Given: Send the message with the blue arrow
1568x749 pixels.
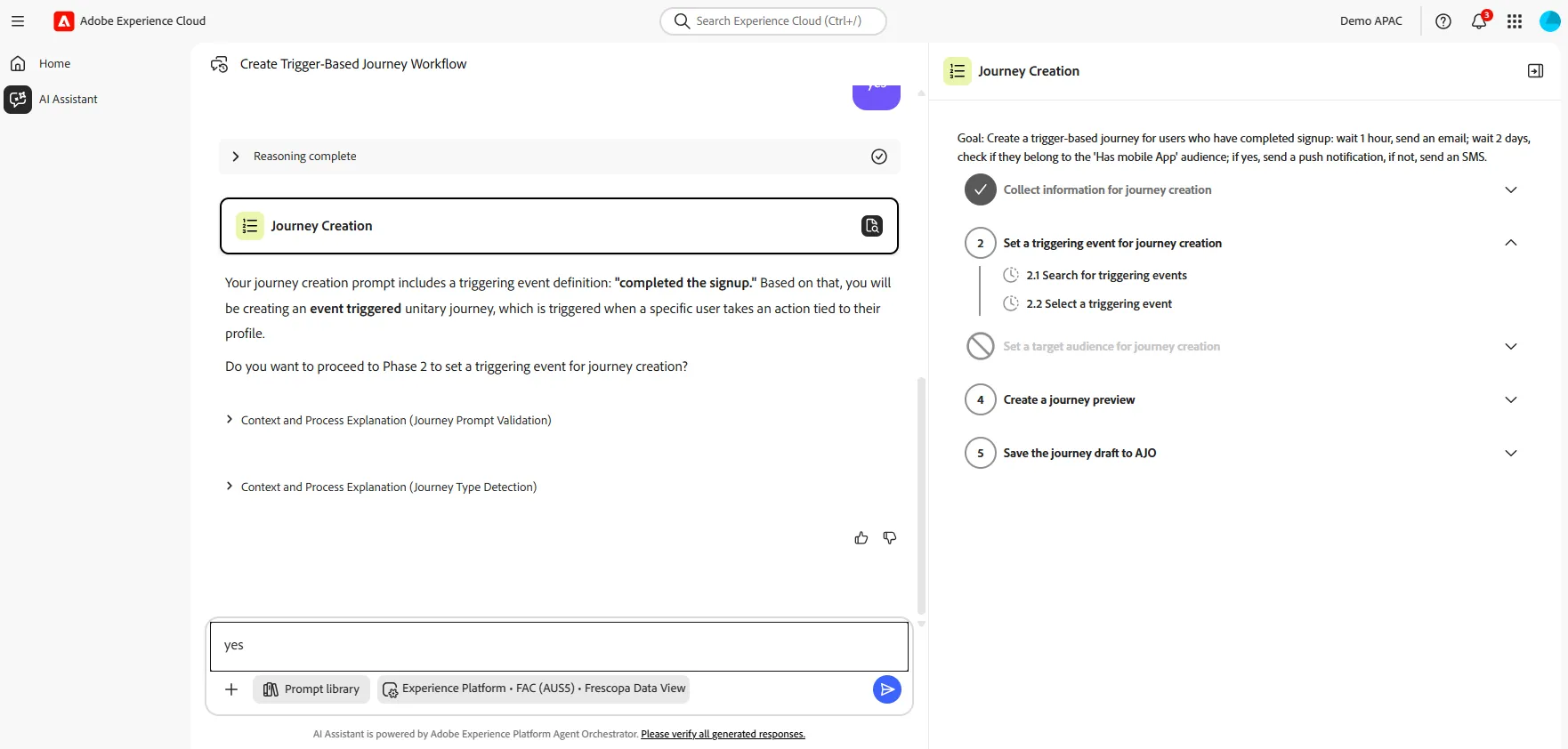Looking at the screenshot, I should click(887, 689).
